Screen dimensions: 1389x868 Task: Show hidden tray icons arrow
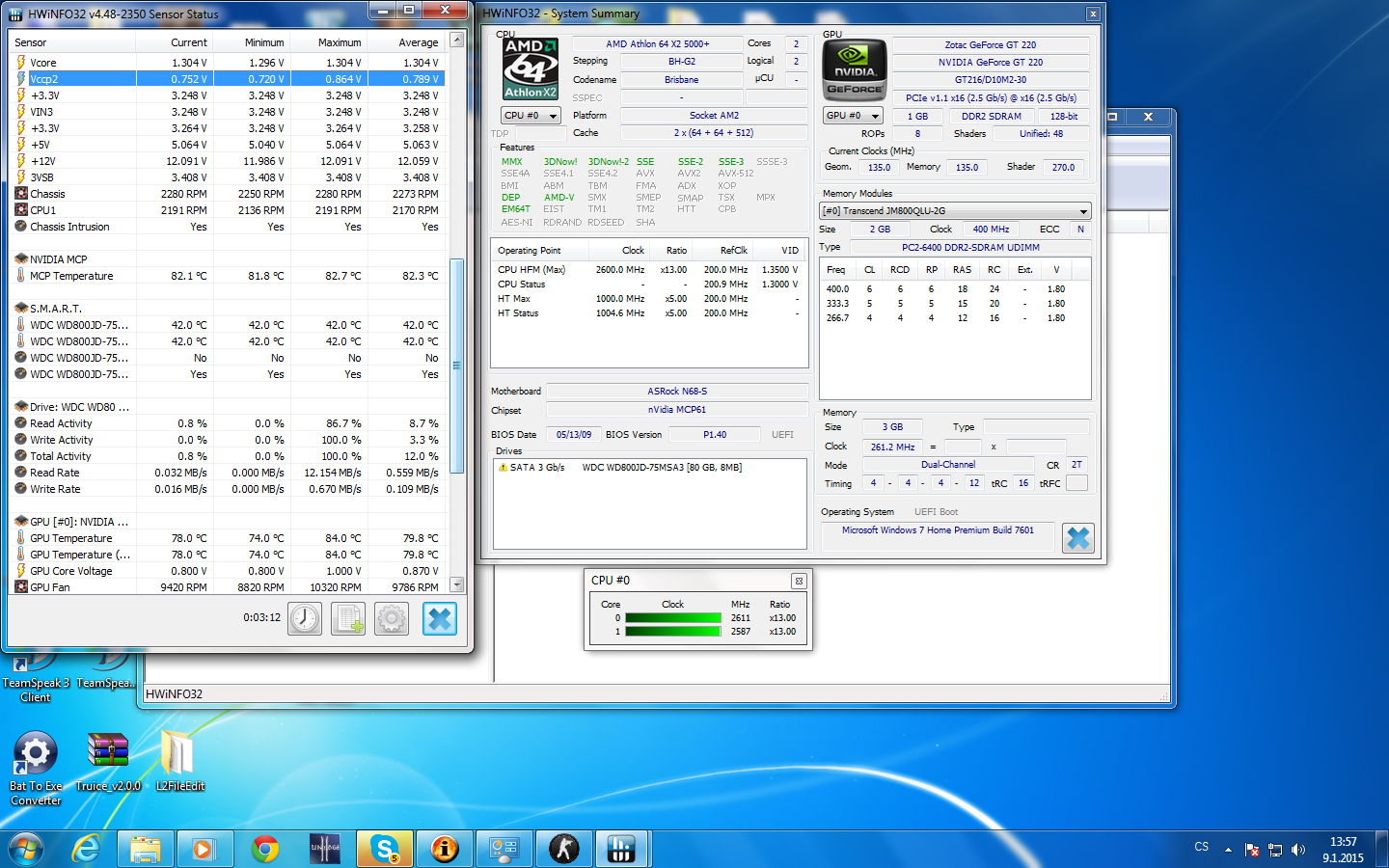point(1228,850)
